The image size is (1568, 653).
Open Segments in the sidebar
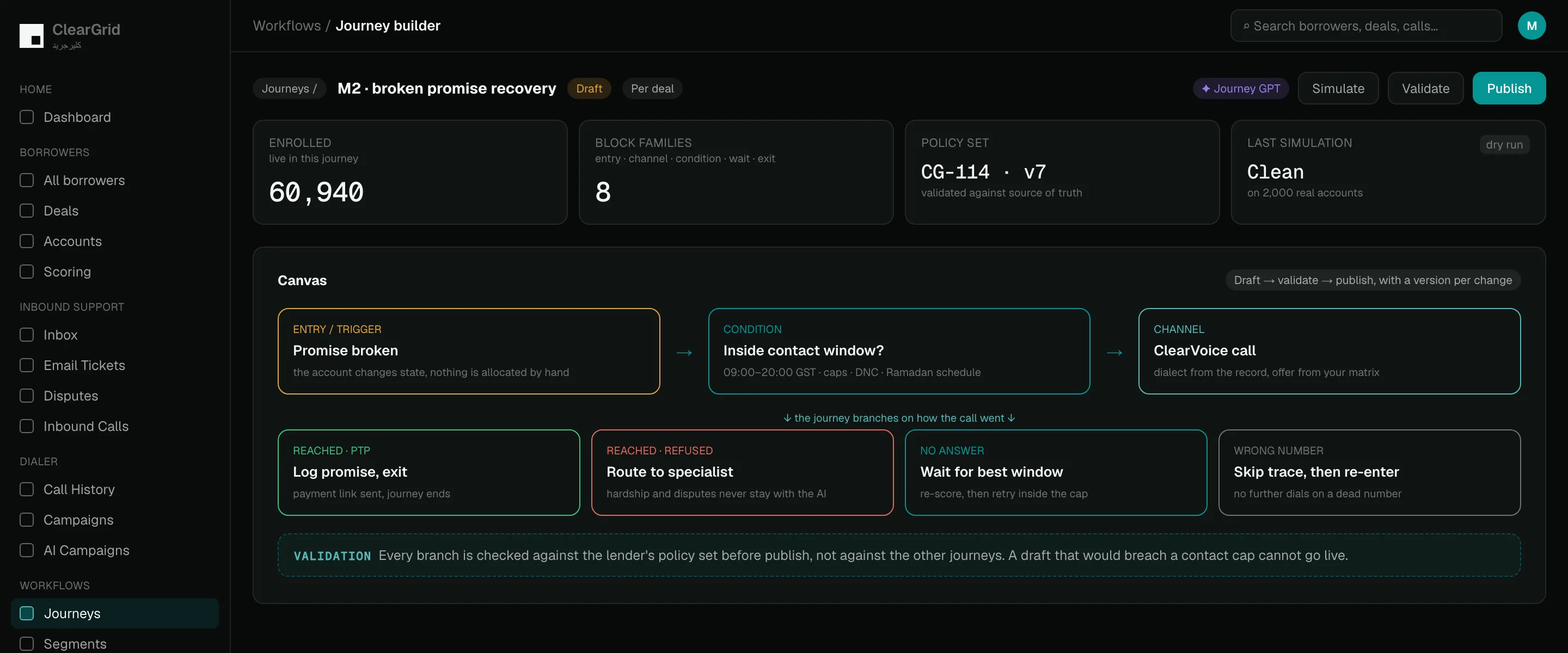pyautogui.click(x=114, y=643)
